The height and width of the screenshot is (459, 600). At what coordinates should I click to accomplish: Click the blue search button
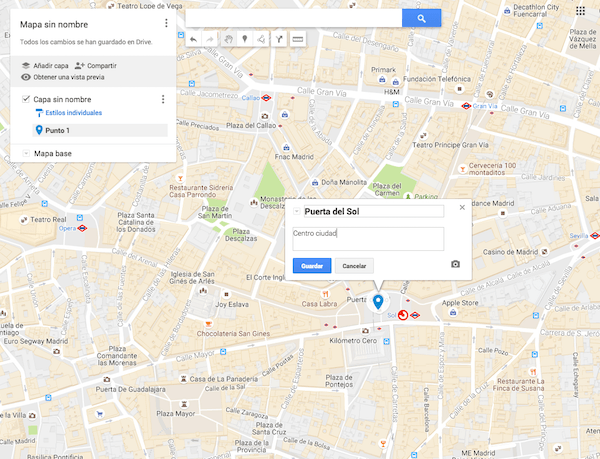click(x=421, y=18)
